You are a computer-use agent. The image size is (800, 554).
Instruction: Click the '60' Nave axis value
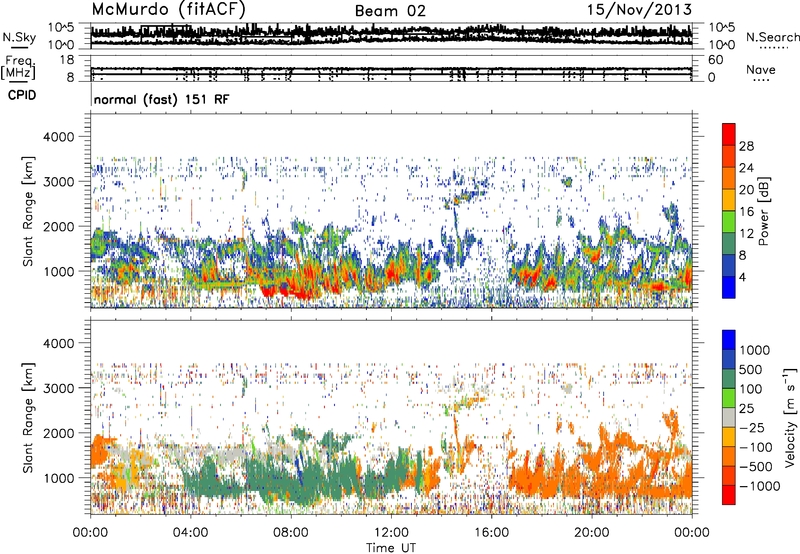click(x=716, y=60)
